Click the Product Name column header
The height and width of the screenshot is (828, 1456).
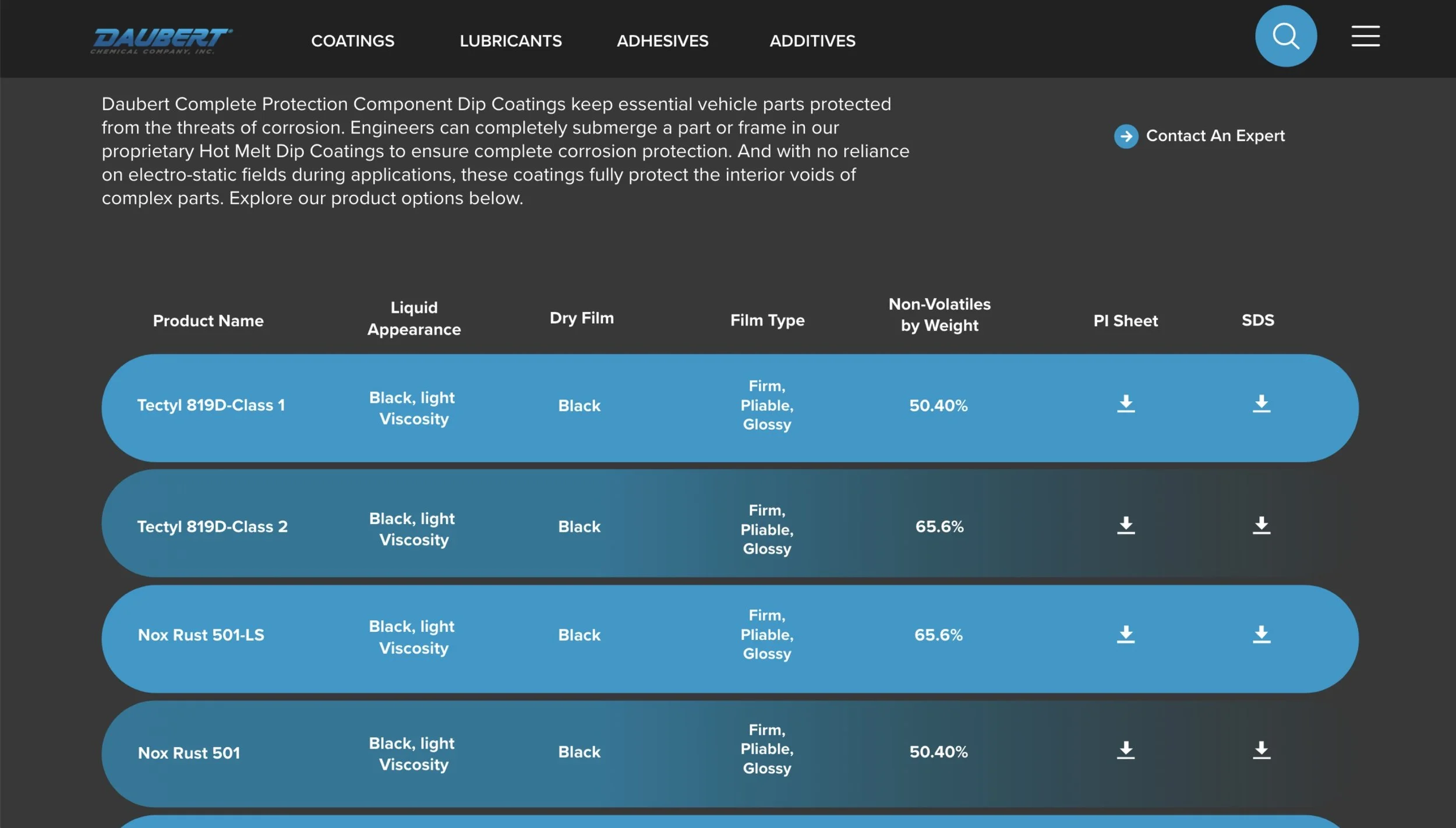[x=208, y=321]
